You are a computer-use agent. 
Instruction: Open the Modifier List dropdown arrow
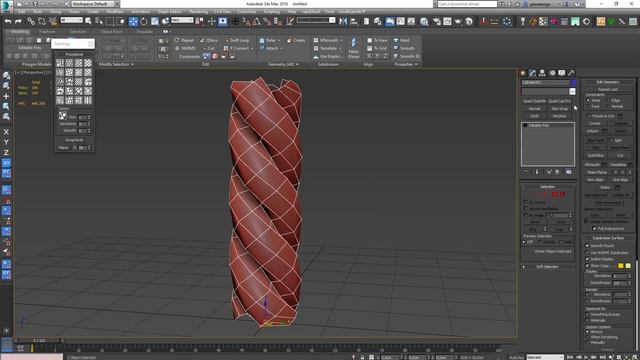tap(572, 92)
